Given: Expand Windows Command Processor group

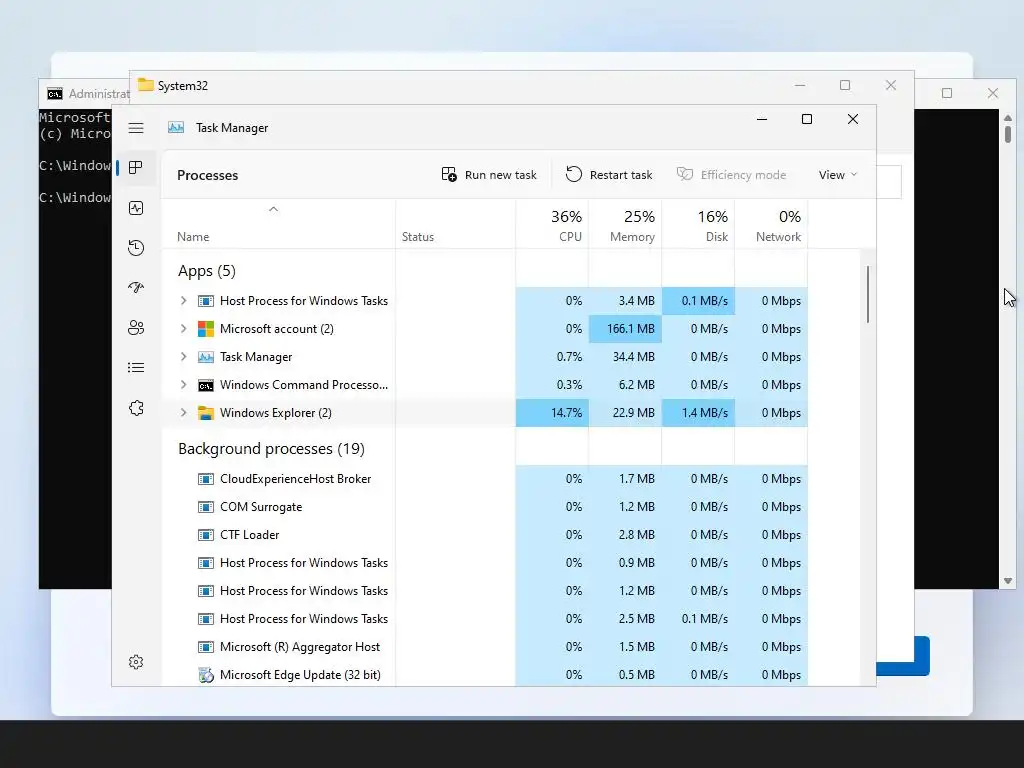Looking at the screenshot, I should pos(184,385).
